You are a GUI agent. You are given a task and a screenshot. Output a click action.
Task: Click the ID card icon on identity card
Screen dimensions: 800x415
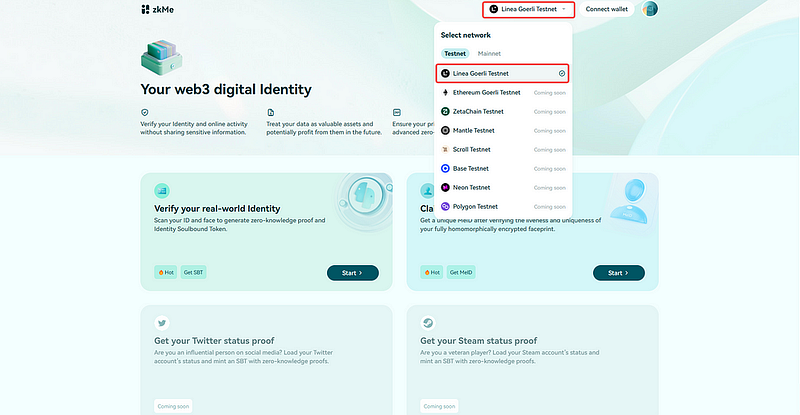[162, 191]
